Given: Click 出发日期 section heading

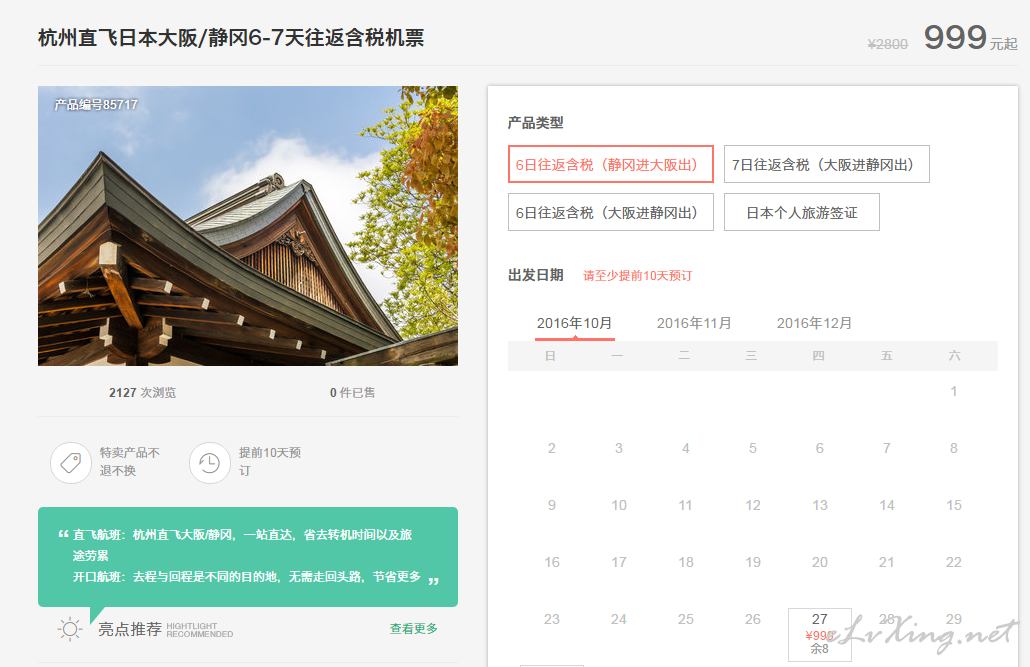Looking at the screenshot, I should pyautogui.click(x=535, y=275).
